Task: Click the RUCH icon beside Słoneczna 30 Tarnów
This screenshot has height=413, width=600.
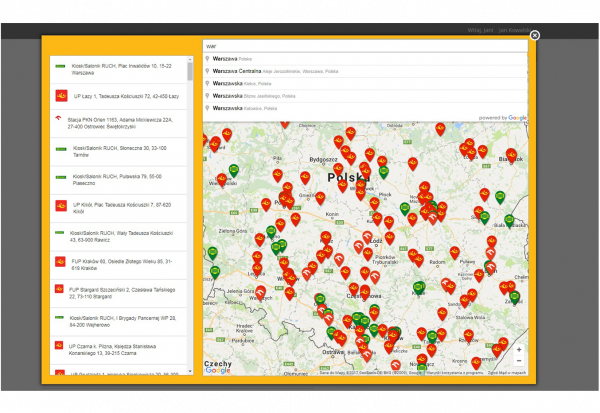Action: [x=61, y=148]
